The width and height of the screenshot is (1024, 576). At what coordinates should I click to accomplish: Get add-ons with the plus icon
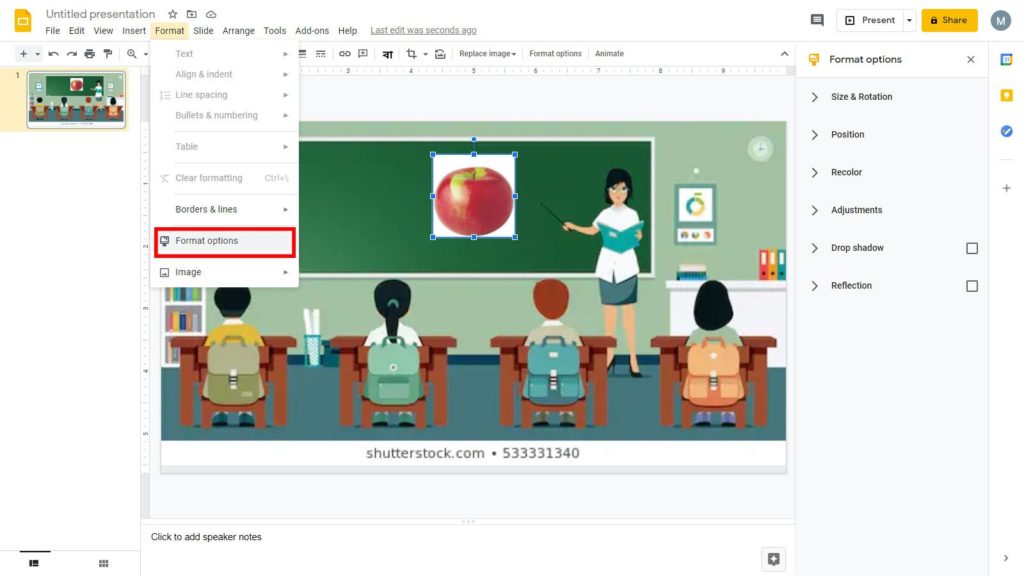(x=1006, y=188)
